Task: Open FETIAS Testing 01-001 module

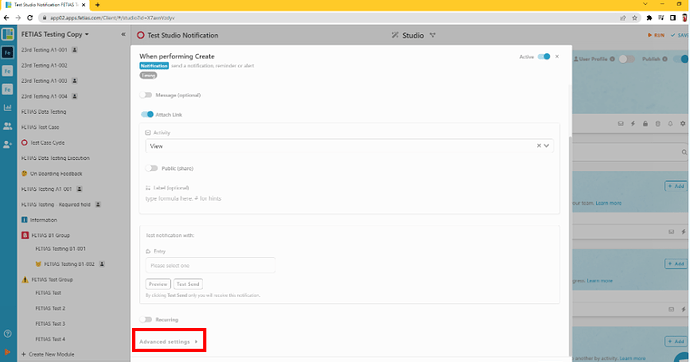Action: coord(60,249)
